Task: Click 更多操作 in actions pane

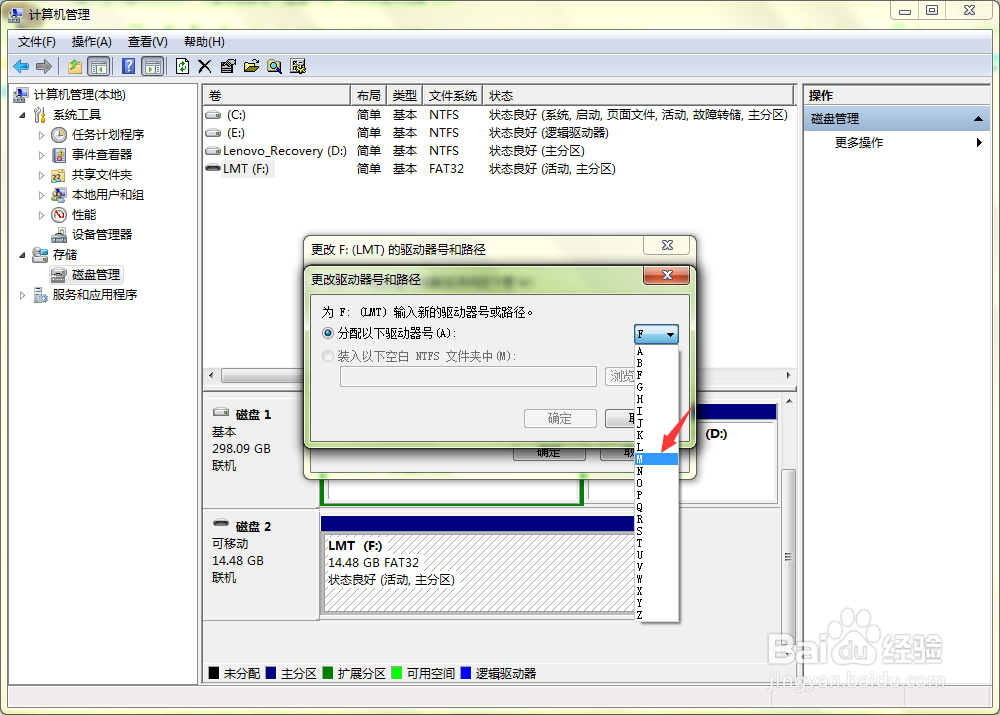Action: (x=858, y=142)
